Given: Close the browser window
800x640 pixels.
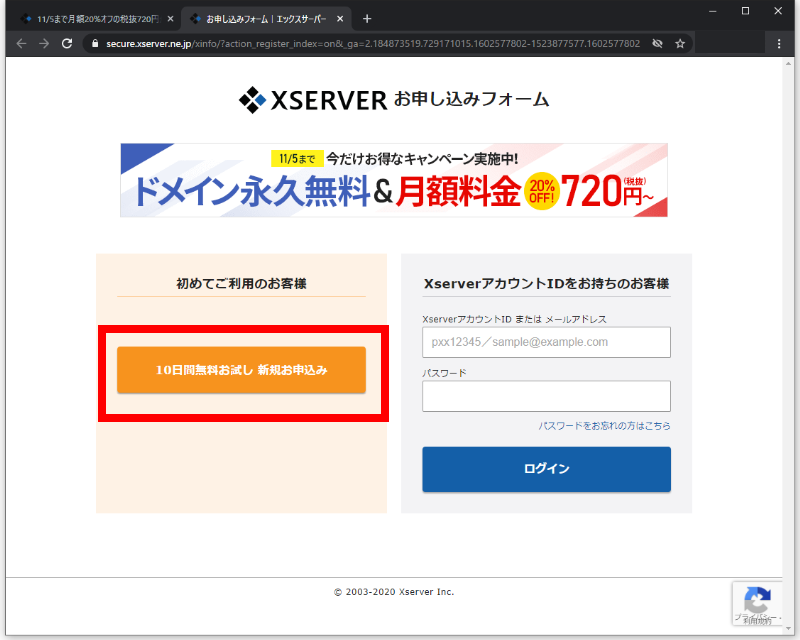Looking at the screenshot, I should point(778,11).
